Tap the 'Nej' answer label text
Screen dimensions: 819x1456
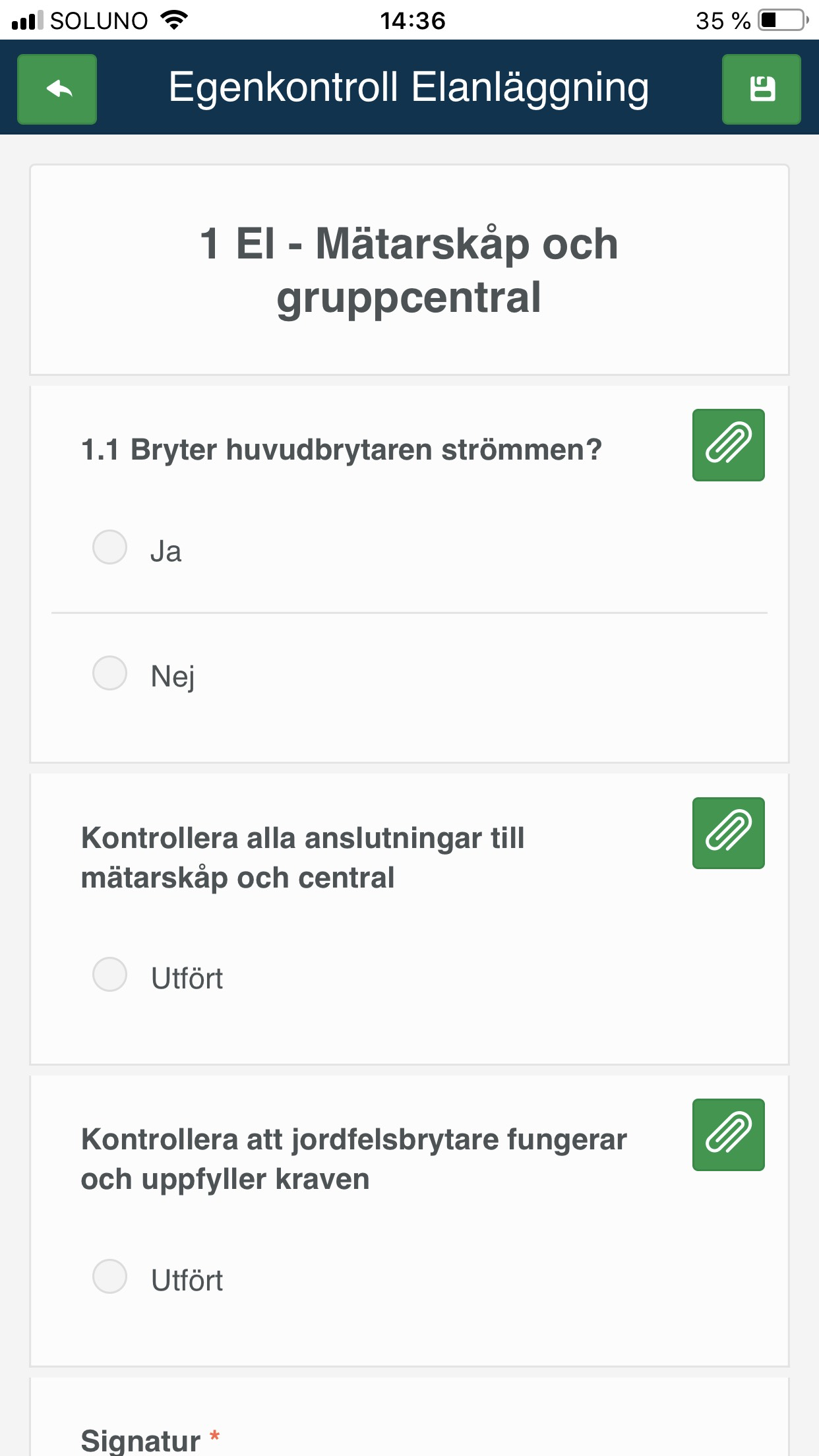(173, 677)
